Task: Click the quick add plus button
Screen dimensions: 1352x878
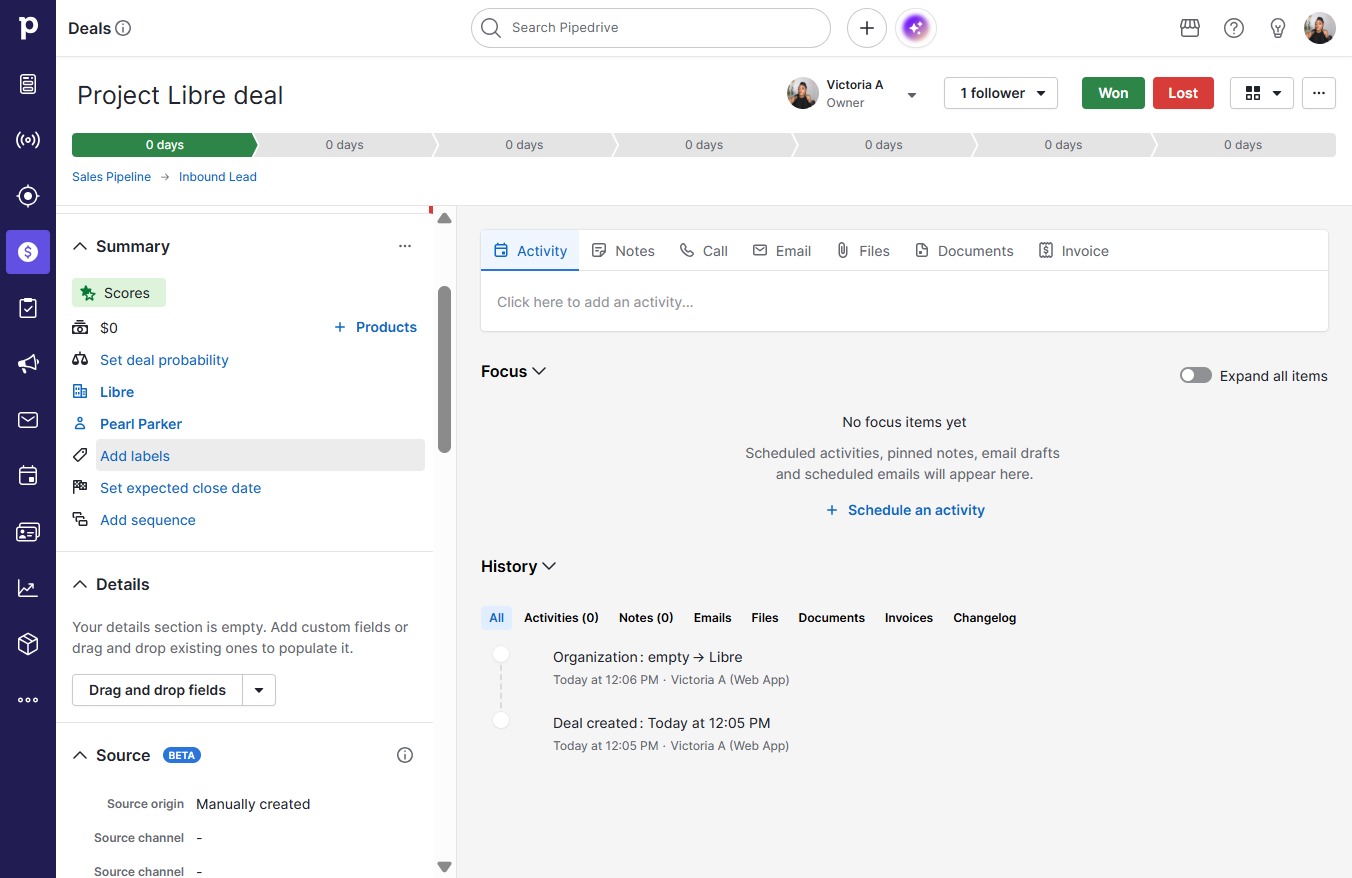Action: pos(867,28)
